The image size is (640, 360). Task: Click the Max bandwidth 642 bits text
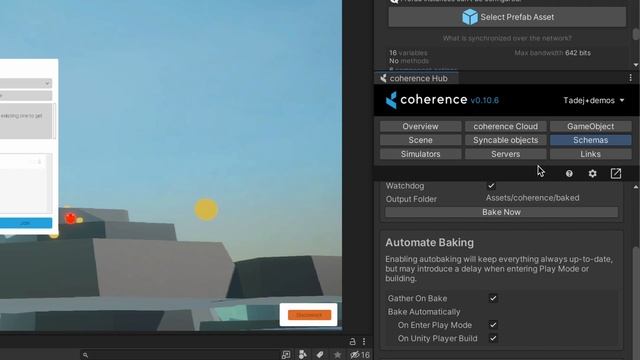552,53
